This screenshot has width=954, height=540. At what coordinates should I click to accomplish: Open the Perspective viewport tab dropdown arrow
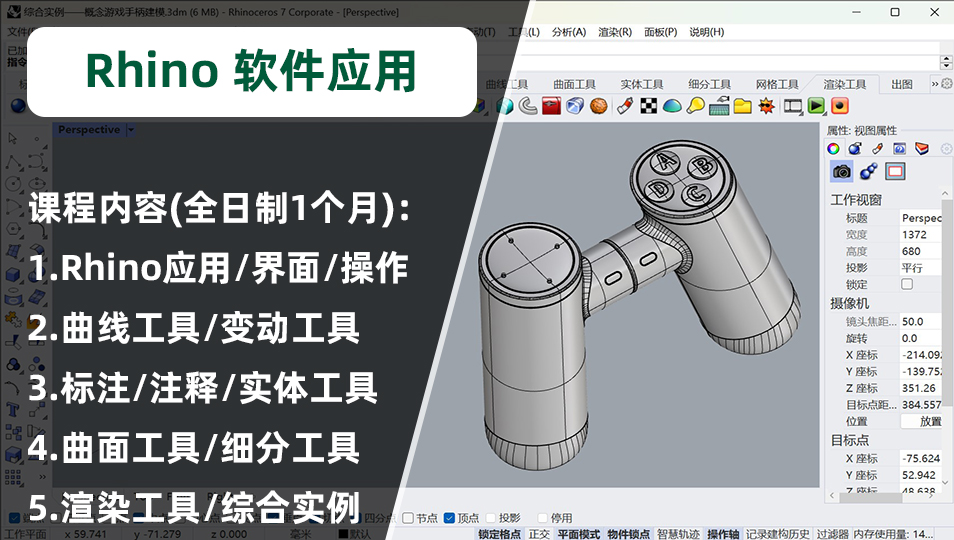point(131,130)
